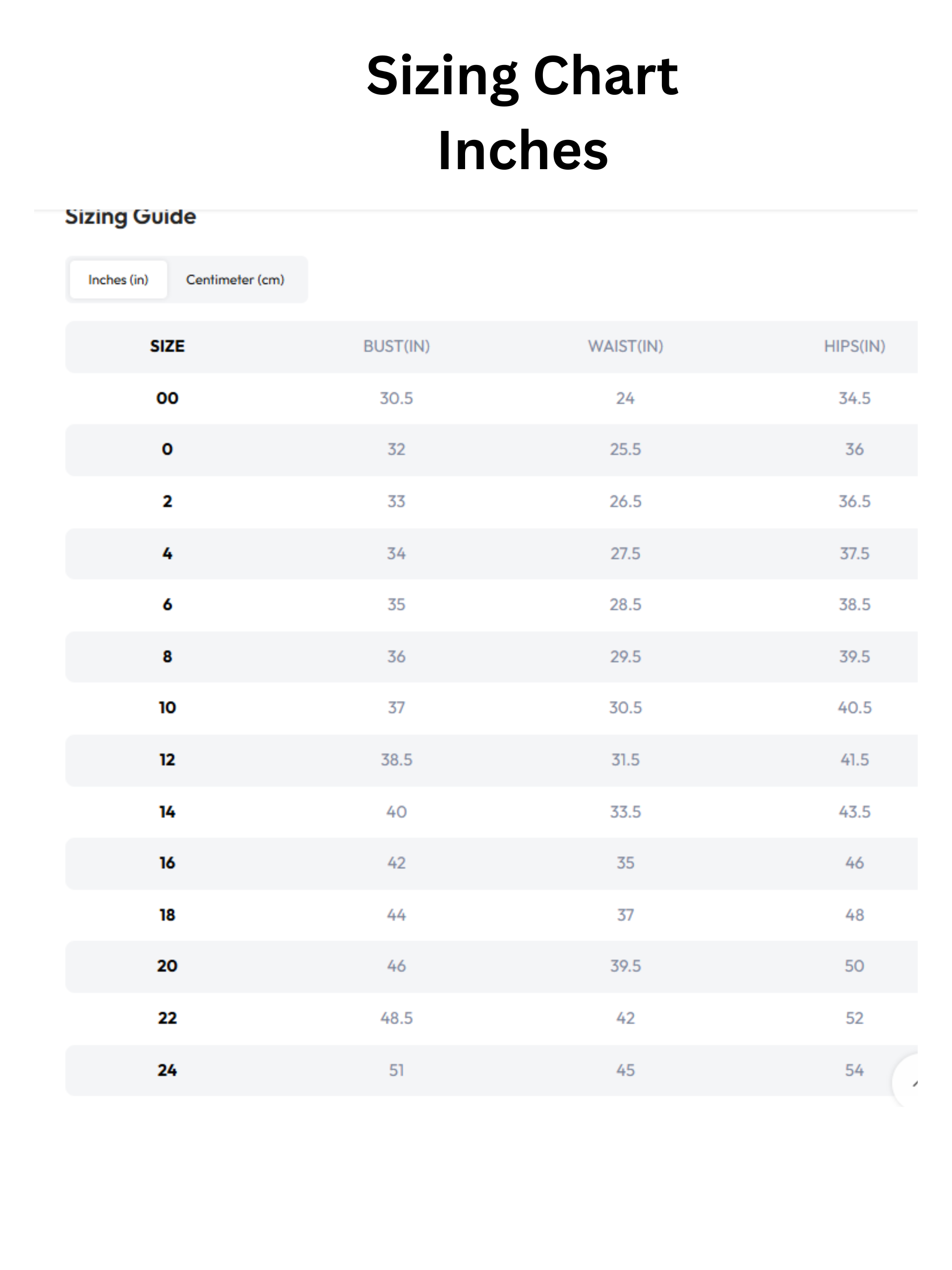This screenshot has height=1270, width=952.
Task: Select the size 24 row label
Action: [x=167, y=1070]
